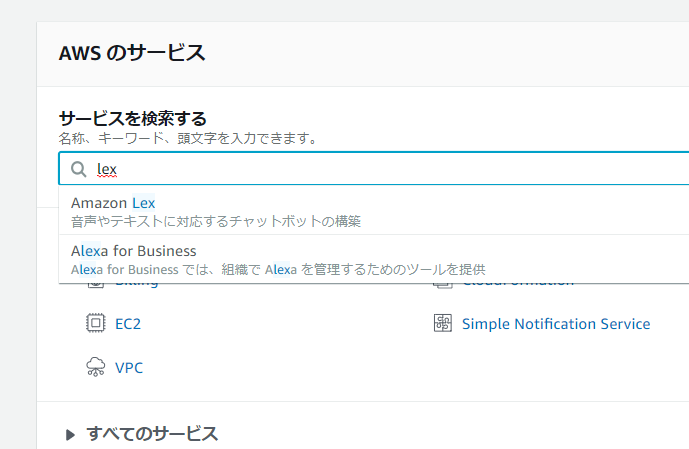Click the EC2 chip icon

[95, 323]
